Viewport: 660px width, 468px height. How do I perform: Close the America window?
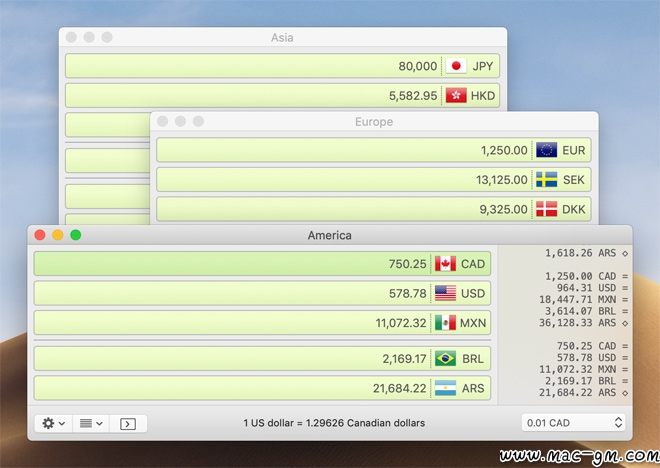40,235
